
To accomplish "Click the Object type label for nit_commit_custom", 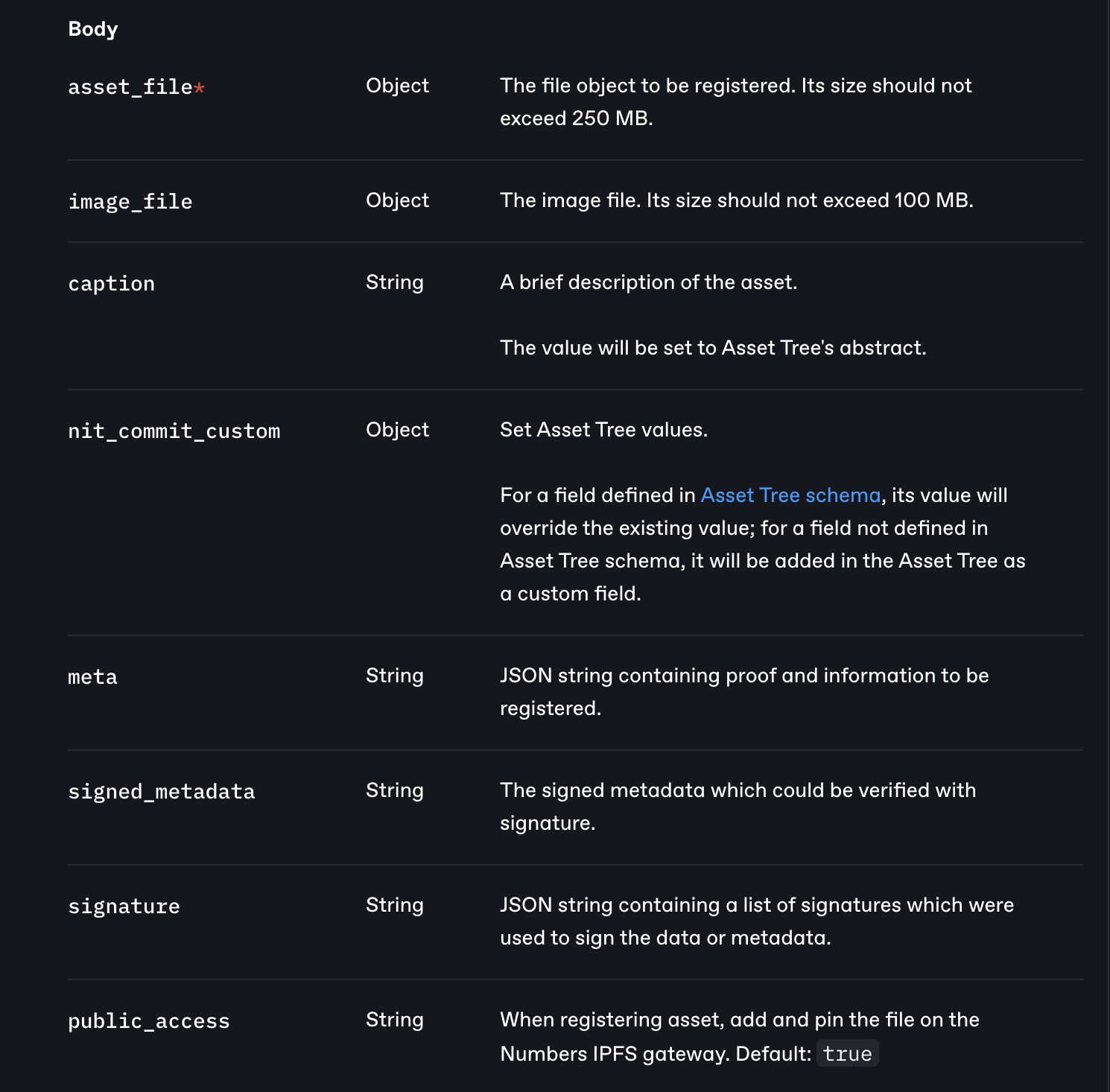I will pos(397,430).
